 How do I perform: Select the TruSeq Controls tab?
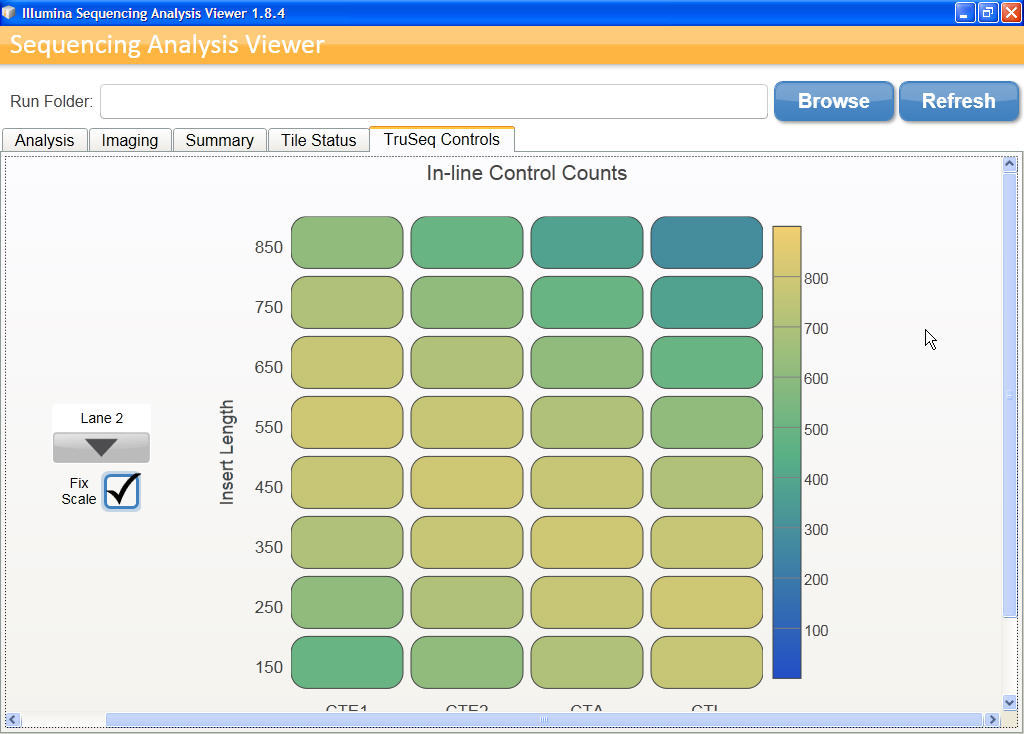click(441, 139)
